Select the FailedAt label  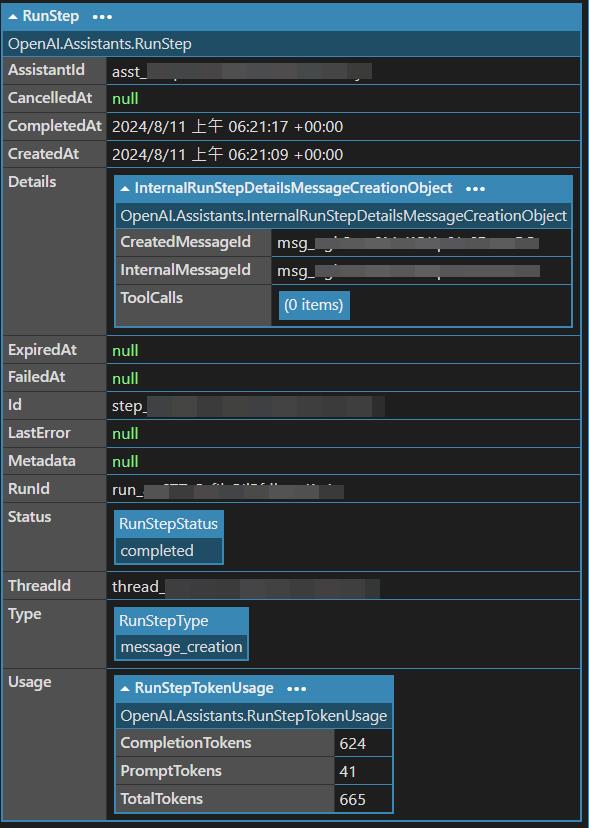37,377
